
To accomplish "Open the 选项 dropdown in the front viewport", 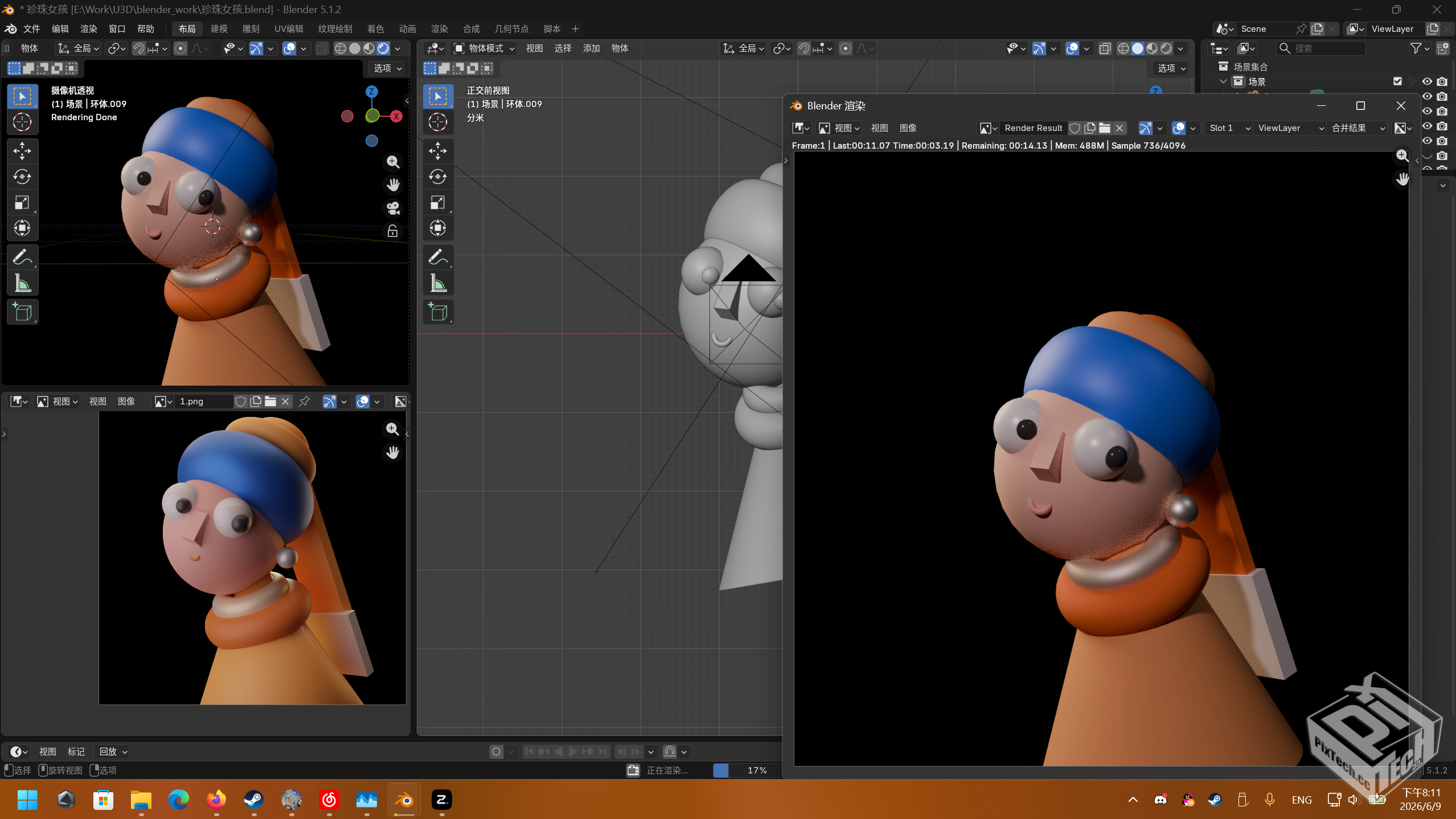I will pyautogui.click(x=1172, y=68).
